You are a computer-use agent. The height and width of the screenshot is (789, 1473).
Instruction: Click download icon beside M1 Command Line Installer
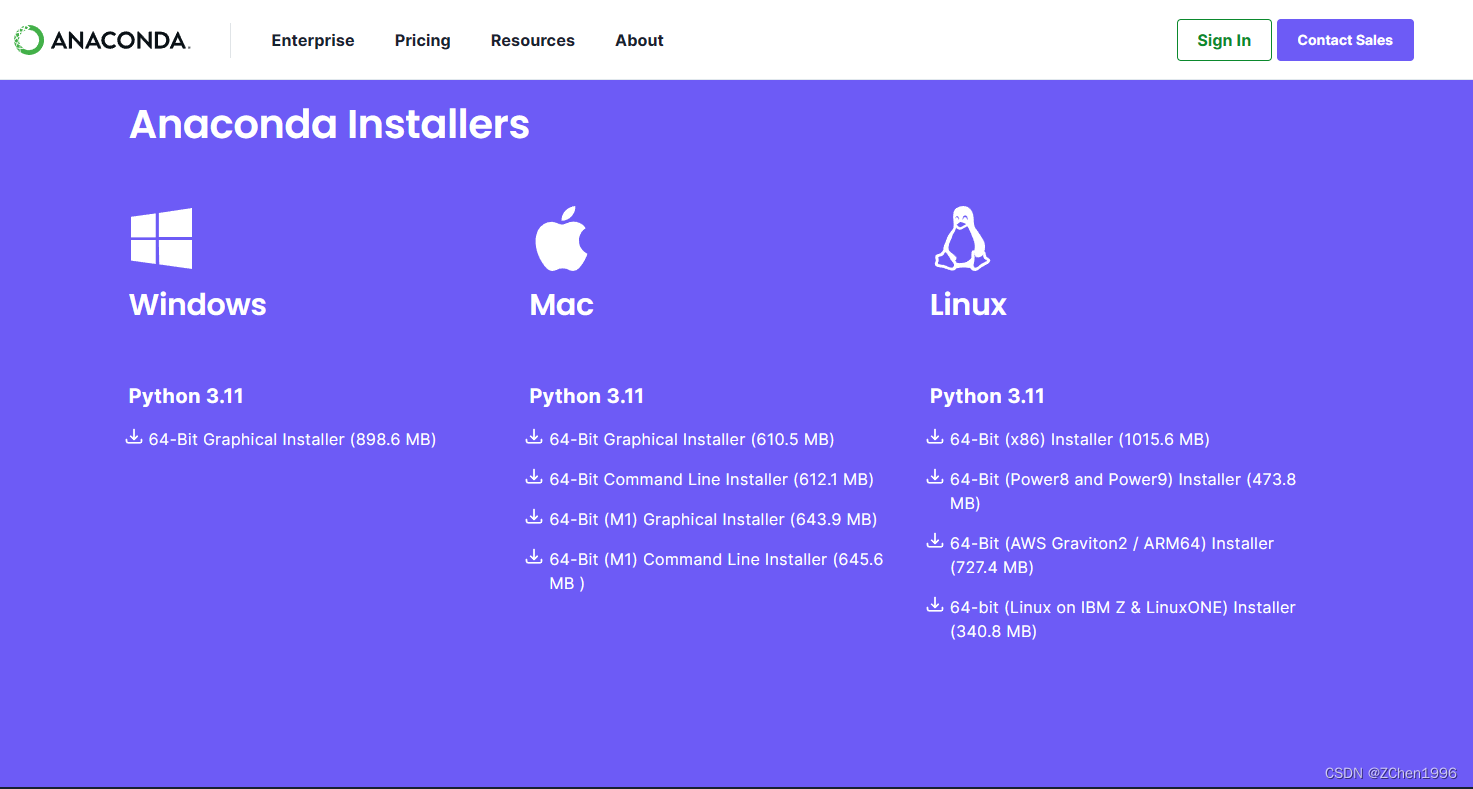click(534, 557)
